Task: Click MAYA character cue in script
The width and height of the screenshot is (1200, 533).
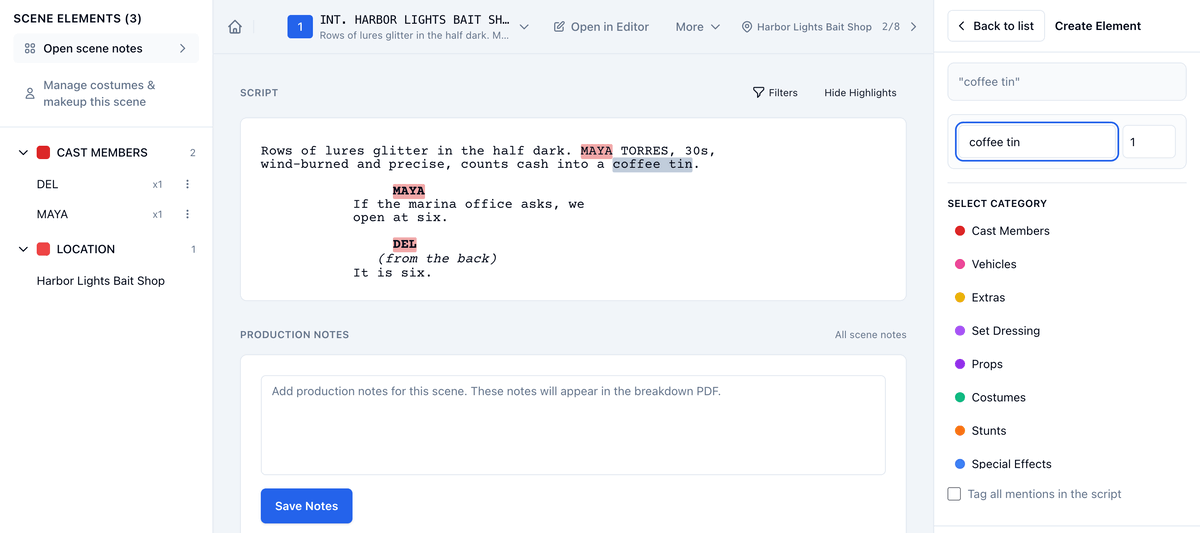Action: 409,191
